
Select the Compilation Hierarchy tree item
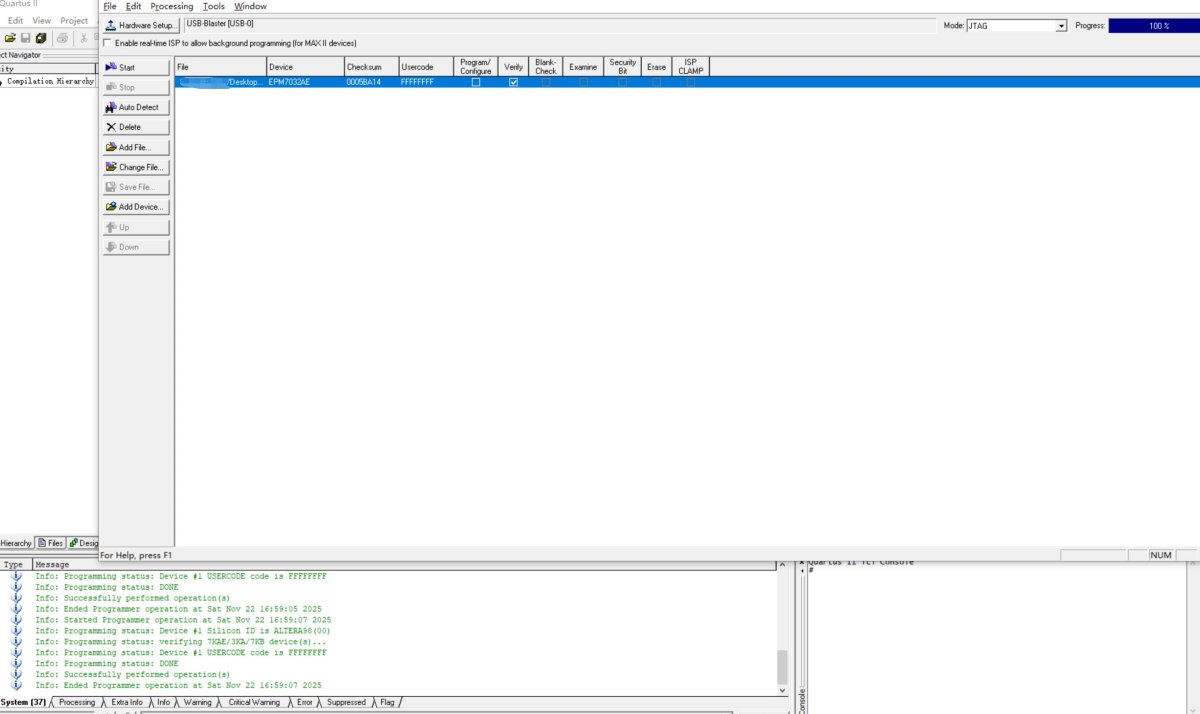(x=50, y=81)
